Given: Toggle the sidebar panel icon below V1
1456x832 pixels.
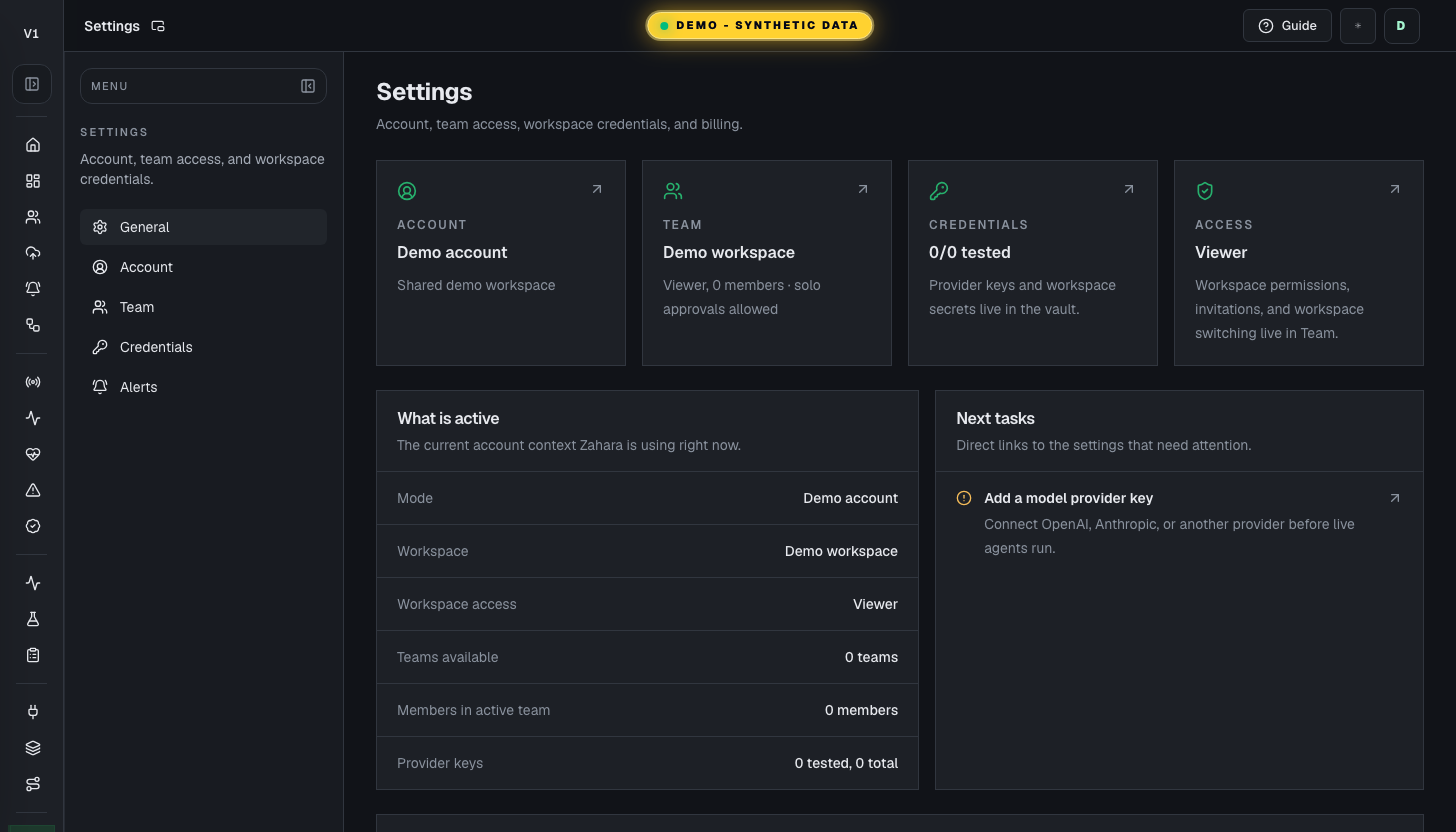Looking at the screenshot, I should point(32,85).
